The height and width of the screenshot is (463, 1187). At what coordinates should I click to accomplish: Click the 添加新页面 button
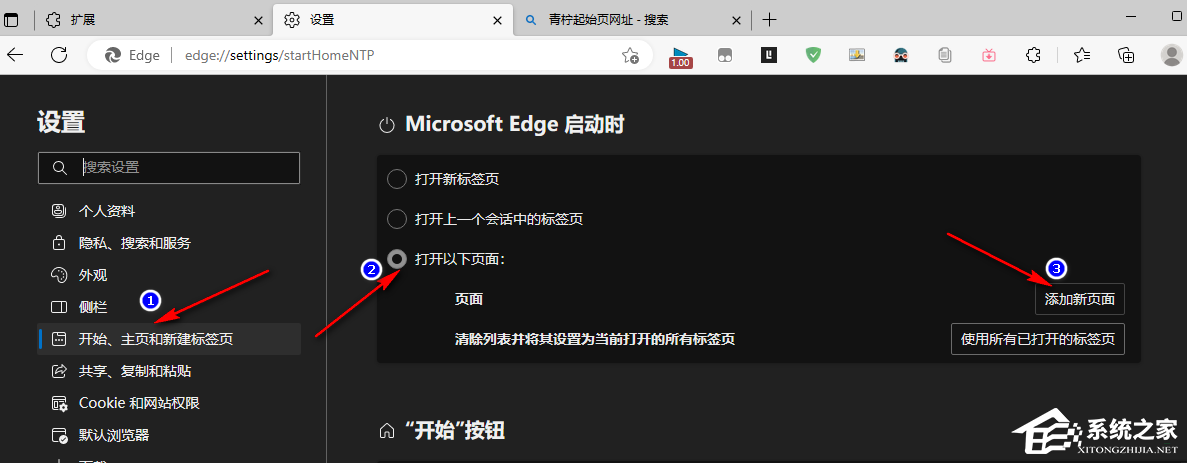[x=1079, y=299]
